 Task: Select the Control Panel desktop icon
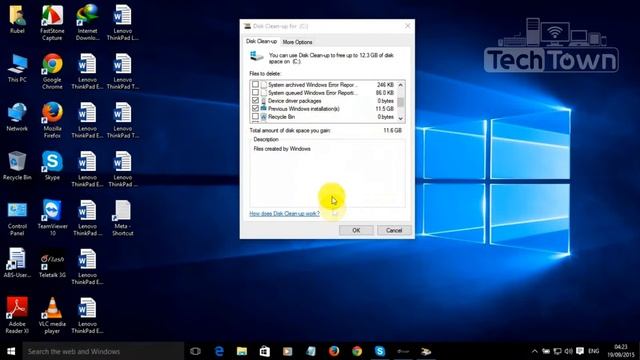[x=17, y=219]
